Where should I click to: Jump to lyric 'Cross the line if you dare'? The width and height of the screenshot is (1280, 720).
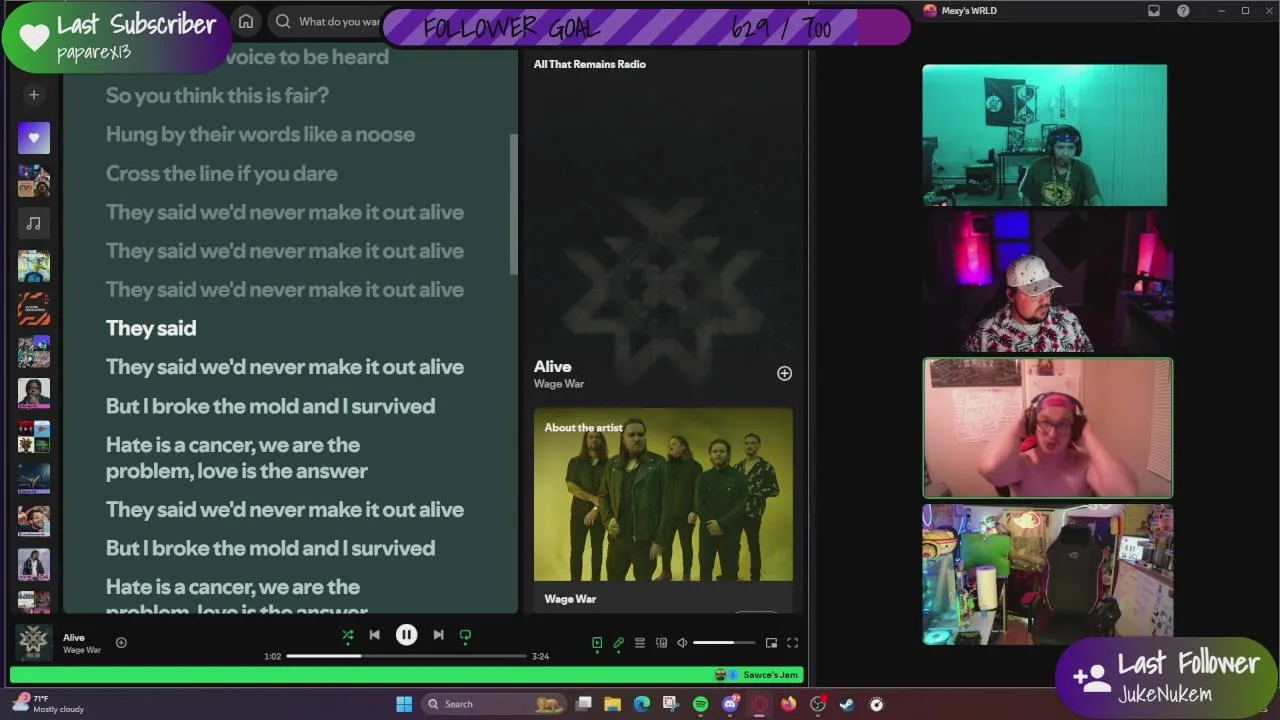221,173
